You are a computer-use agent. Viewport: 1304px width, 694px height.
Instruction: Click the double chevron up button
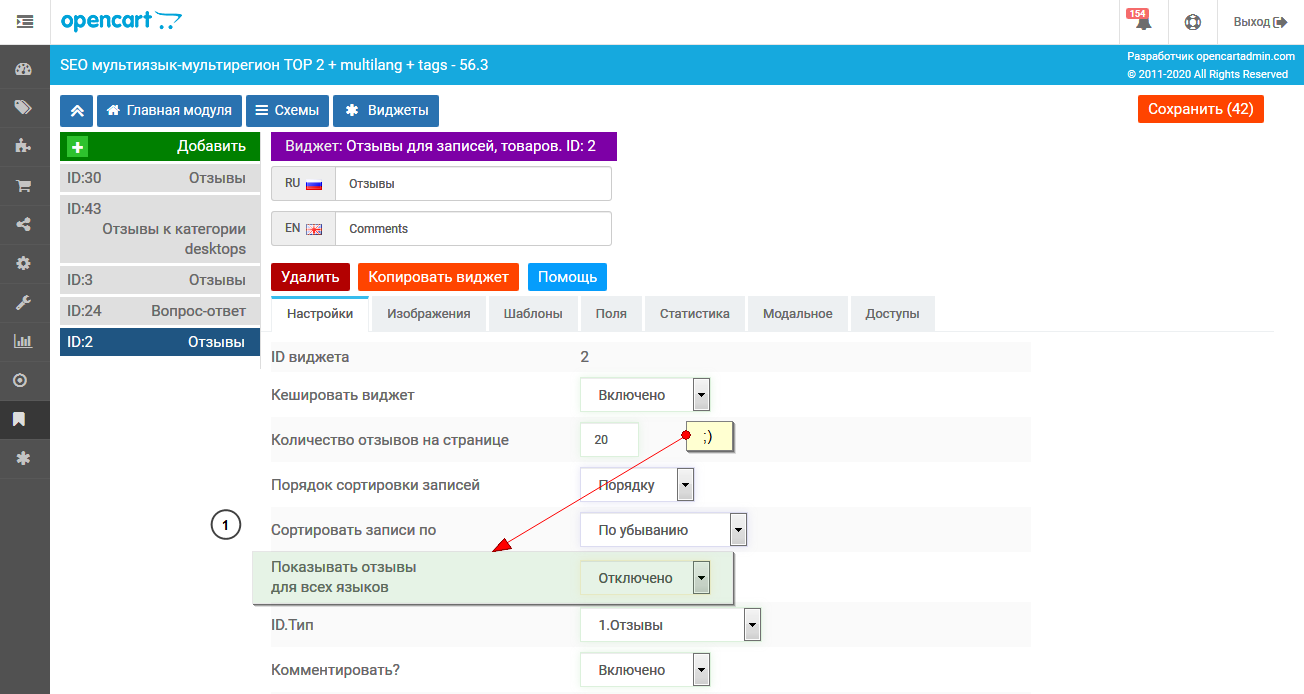(x=77, y=110)
